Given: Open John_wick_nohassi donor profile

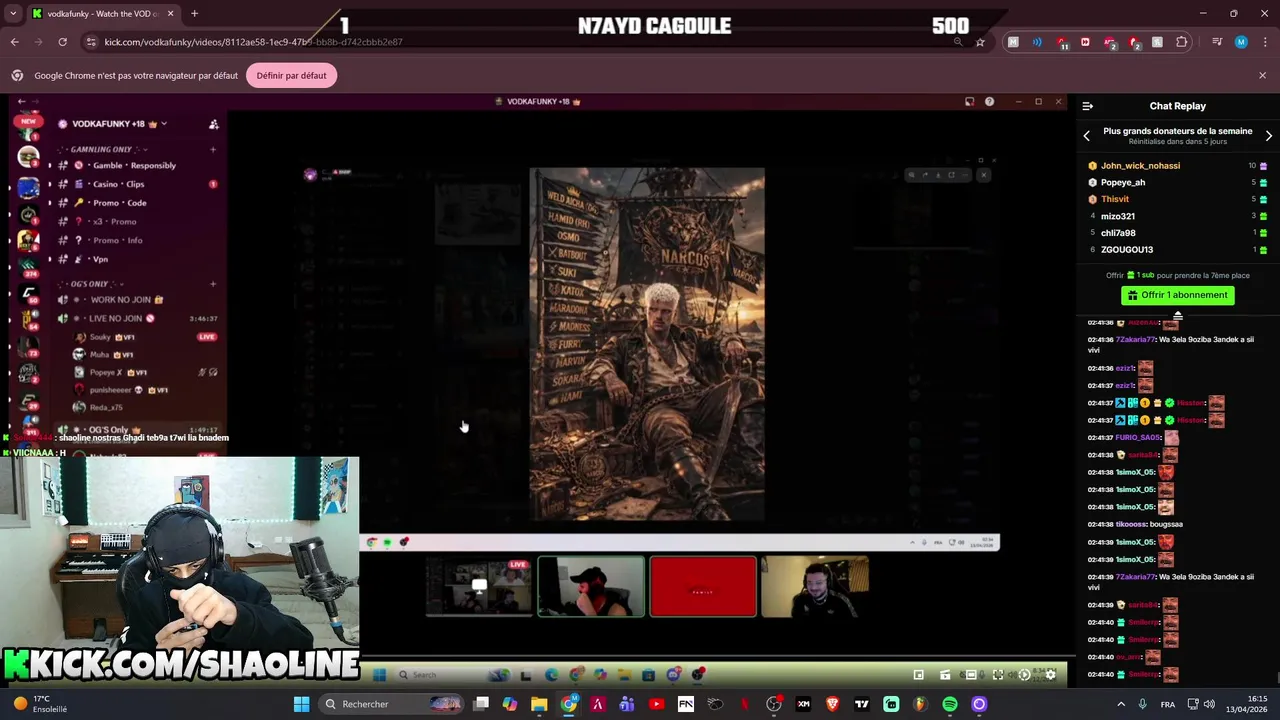Looking at the screenshot, I should (1140, 166).
